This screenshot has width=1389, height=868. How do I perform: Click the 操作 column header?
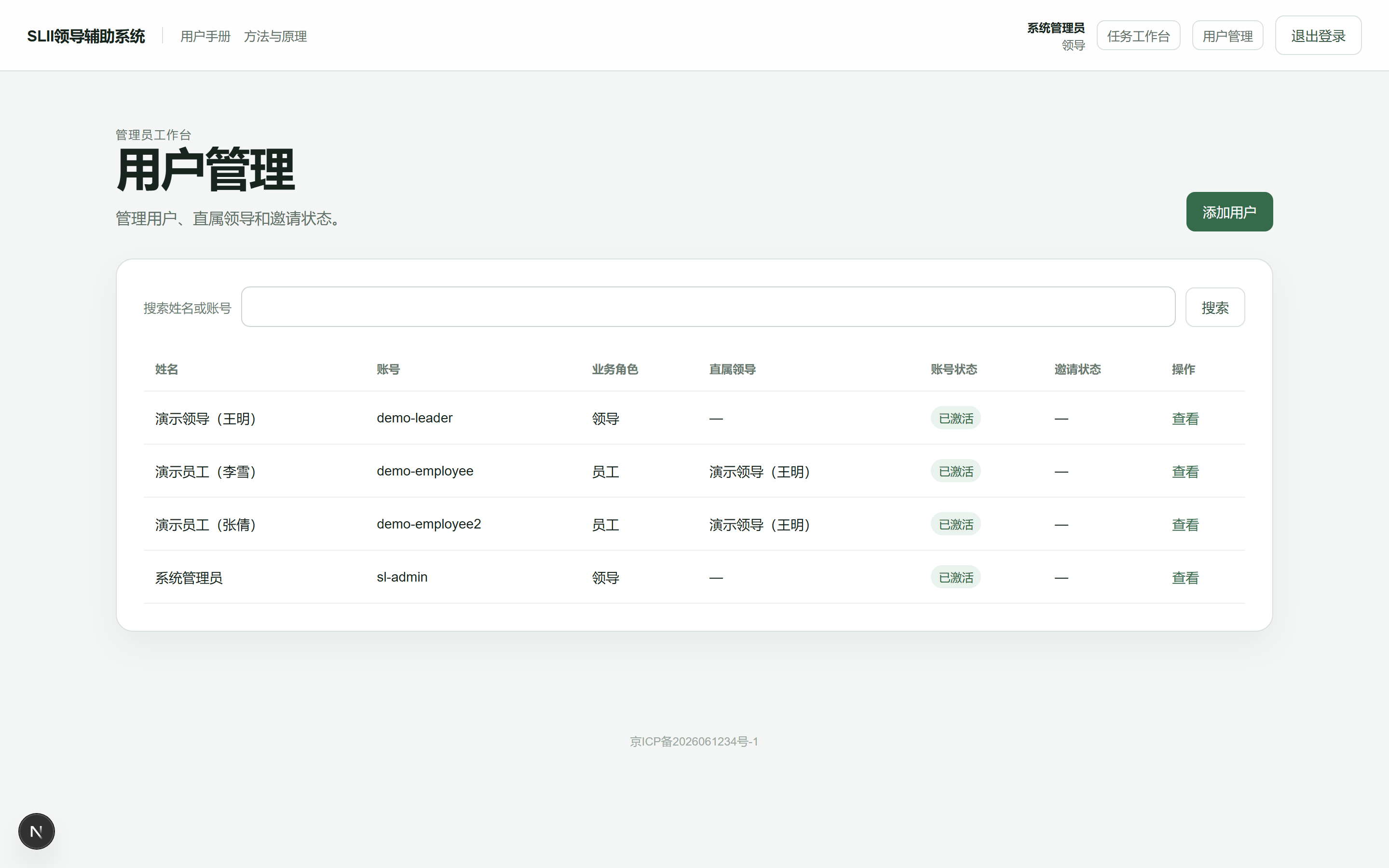[x=1183, y=369]
